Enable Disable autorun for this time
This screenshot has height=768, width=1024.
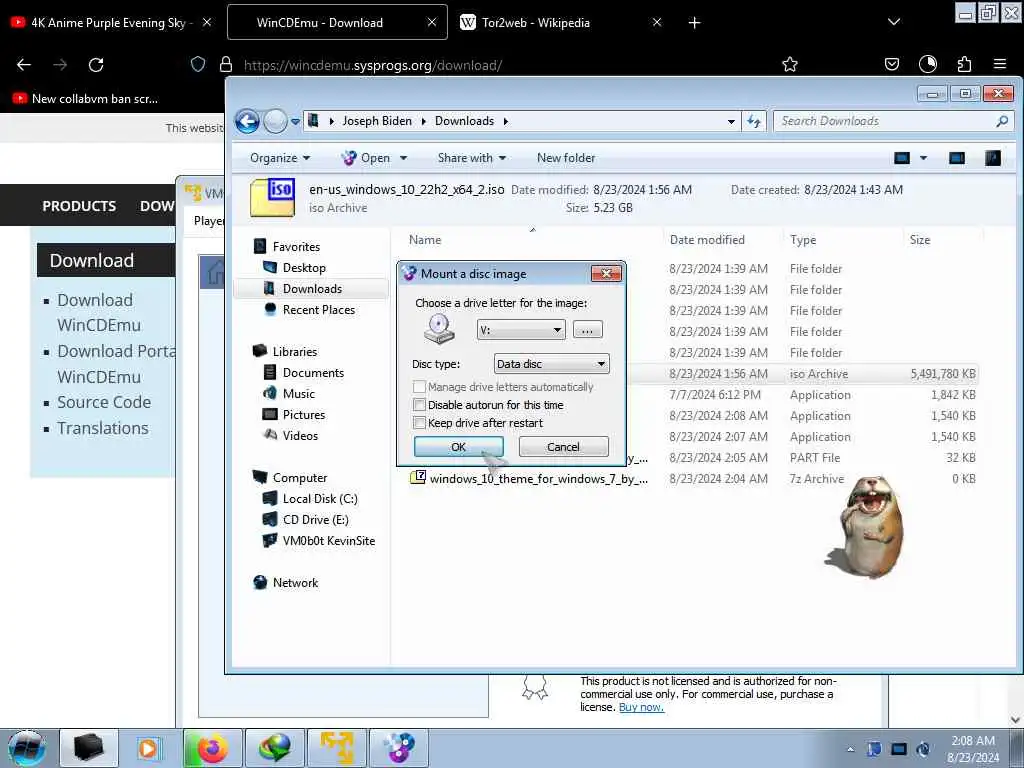[419, 405]
